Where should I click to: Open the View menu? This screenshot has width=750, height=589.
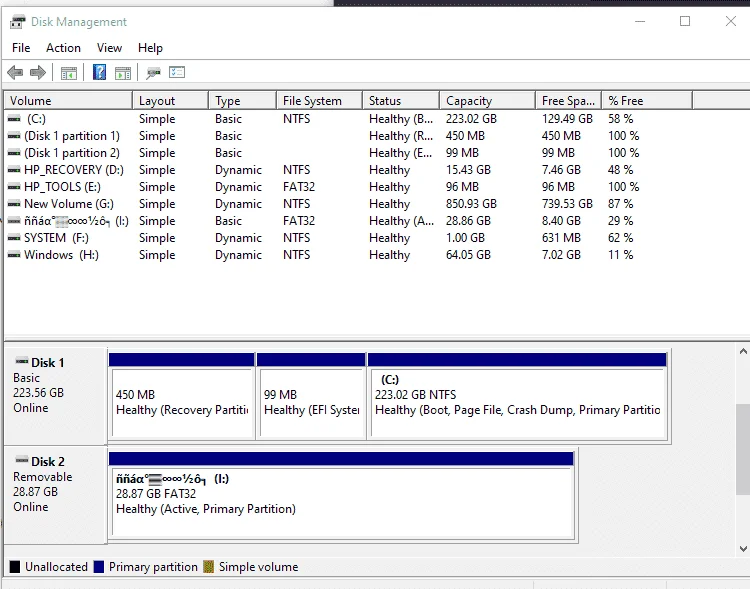pyautogui.click(x=109, y=48)
